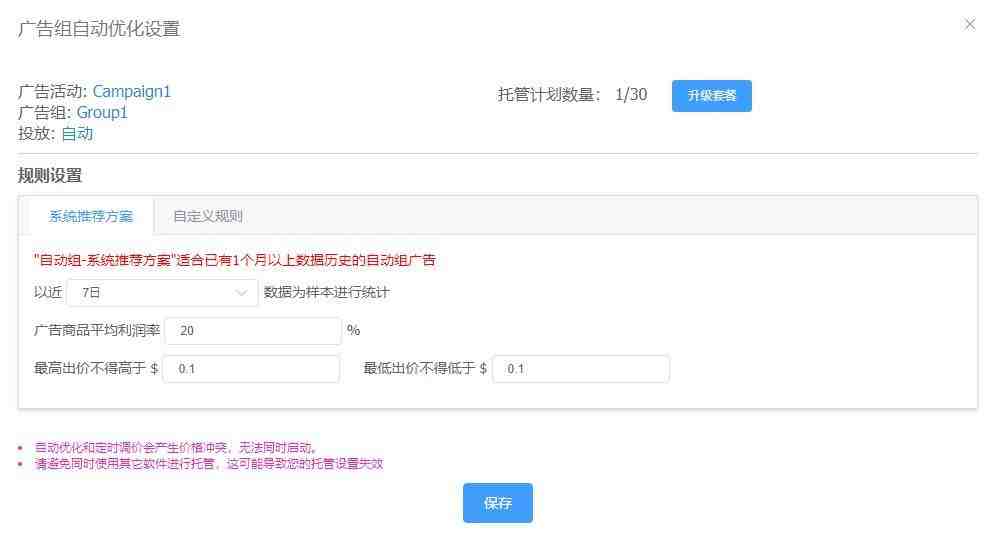Viewport: 994px width, 552px height.
Task: Click the 自动优化和定时调价 conflict warning
Action: (176, 447)
